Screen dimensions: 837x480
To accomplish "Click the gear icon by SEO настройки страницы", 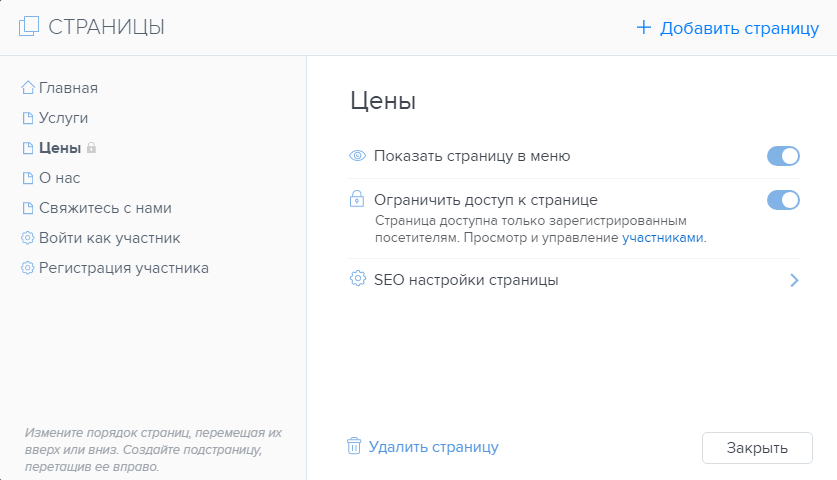I will click(x=358, y=279).
